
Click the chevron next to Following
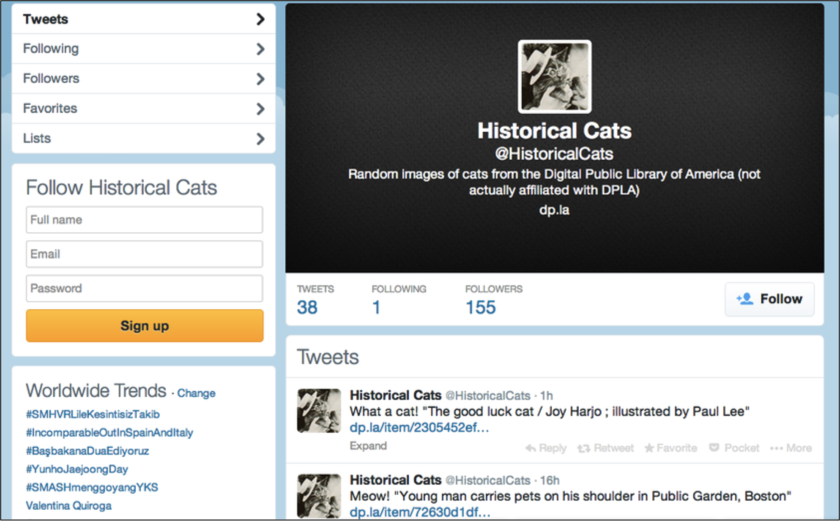pyautogui.click(x=260, y=49)
